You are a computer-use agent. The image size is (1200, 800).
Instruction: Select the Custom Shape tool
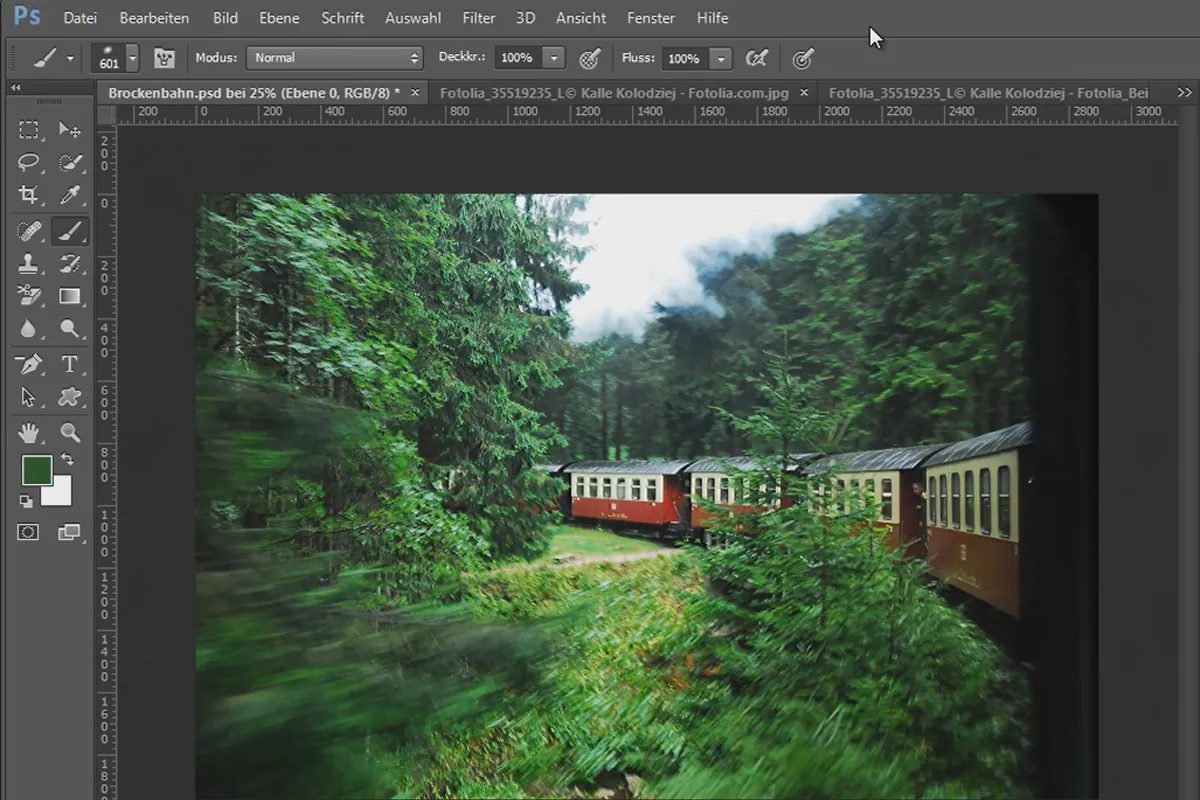(69, 397)
